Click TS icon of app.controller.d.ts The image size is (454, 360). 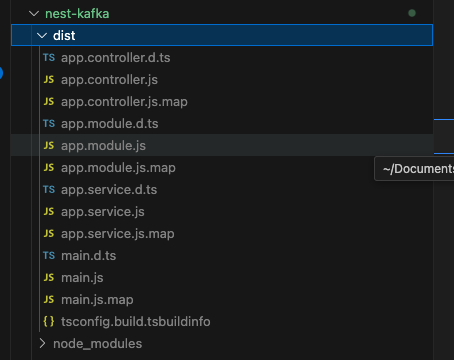click(49, 58)
